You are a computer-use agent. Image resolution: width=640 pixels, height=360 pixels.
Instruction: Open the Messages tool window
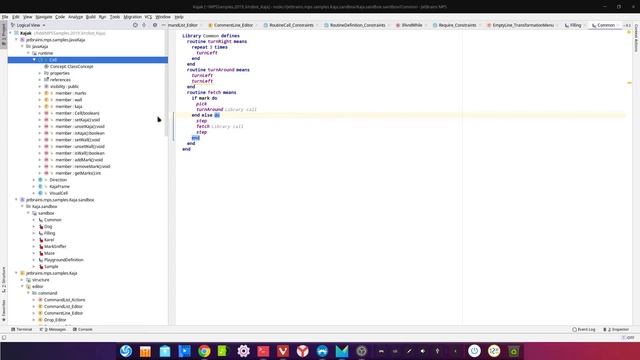pos(53,329)
